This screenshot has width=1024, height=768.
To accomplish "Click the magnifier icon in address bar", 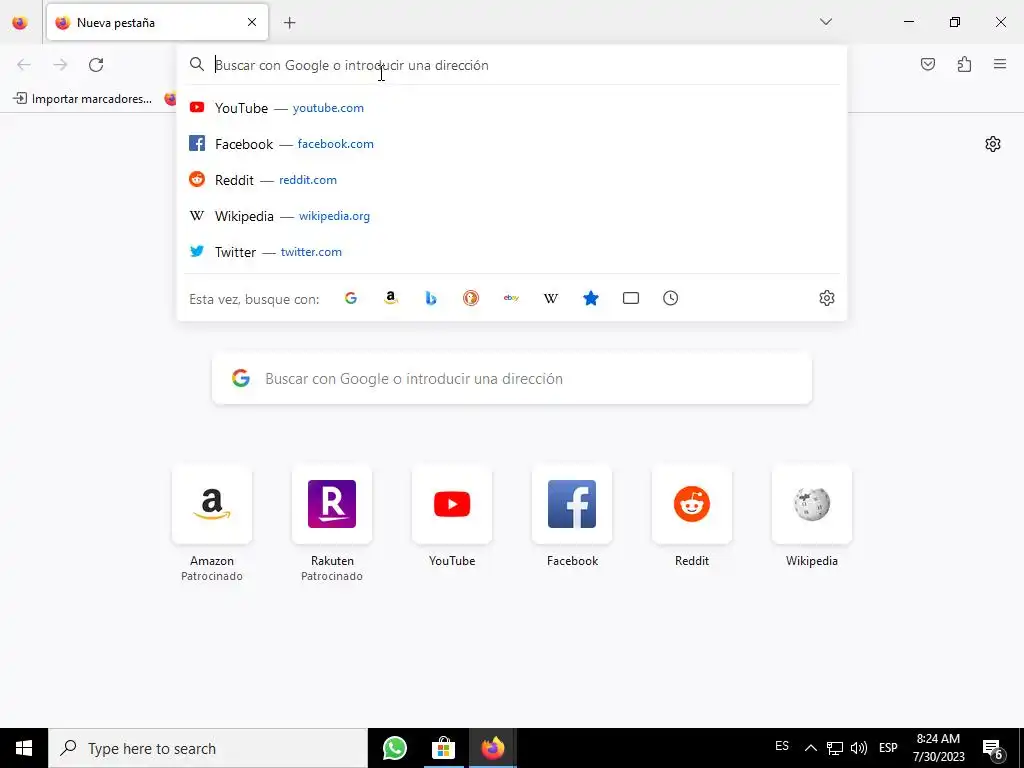I will [197, 64].
